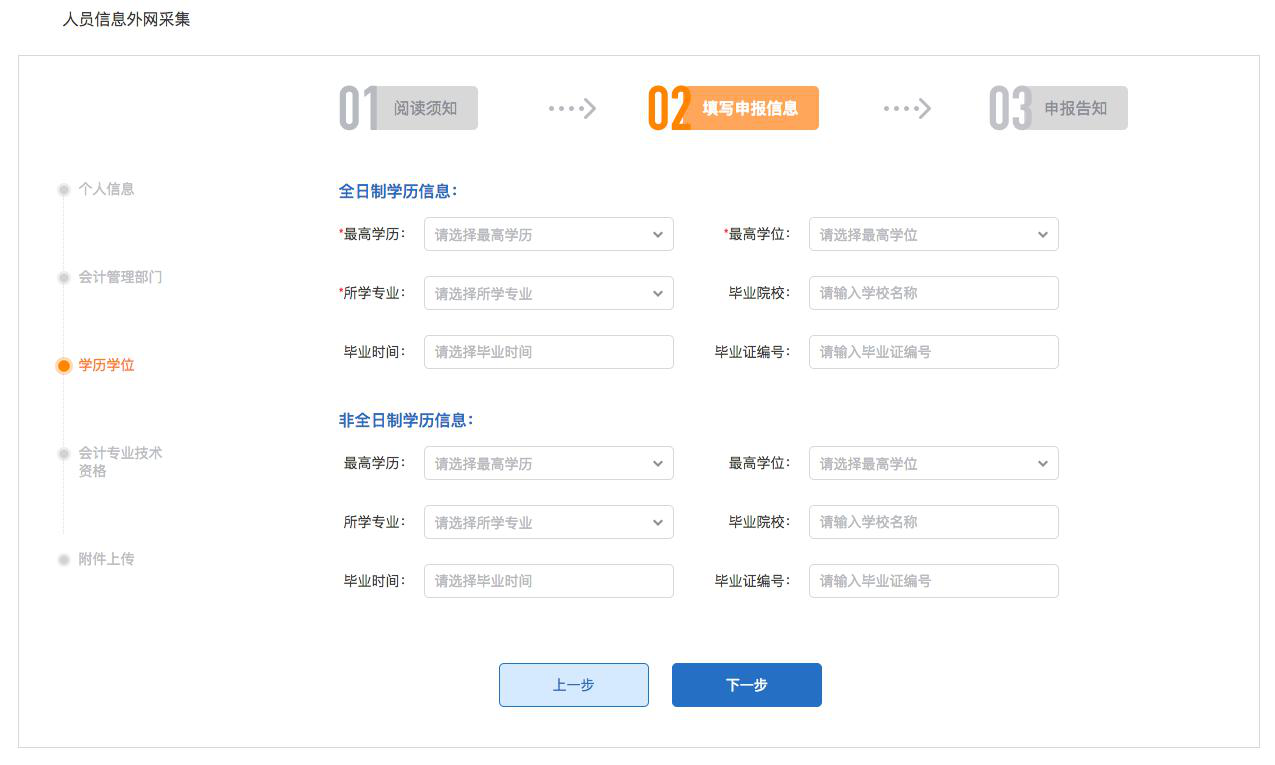This screenshot has height=765, width=1275.
Task: Focus the full-time 毕业证编号 input field
Action: click(x=933, y=352)
